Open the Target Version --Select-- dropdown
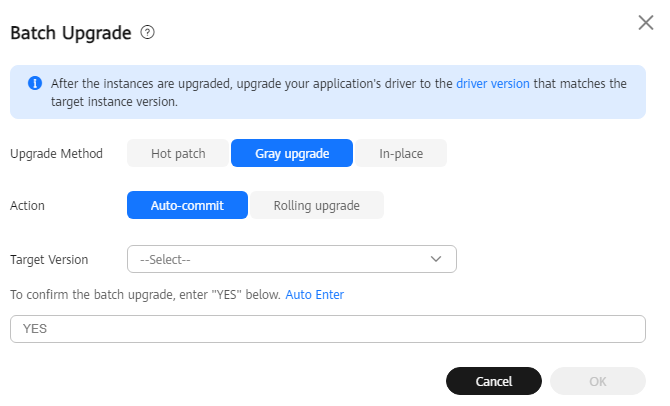The image size is (670, 406). (292, 259)
